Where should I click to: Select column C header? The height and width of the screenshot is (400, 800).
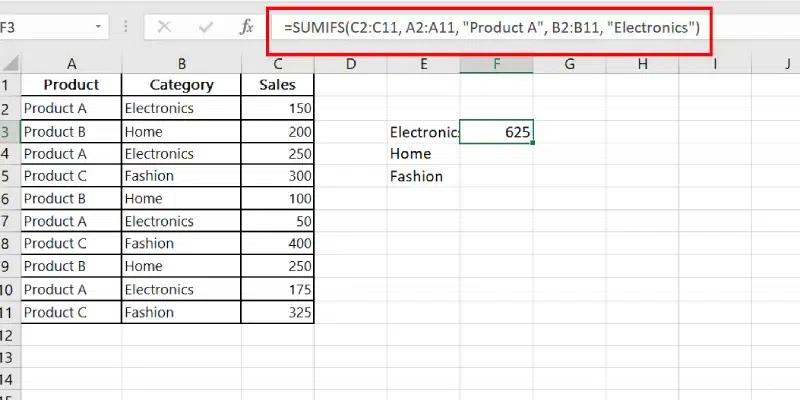[277, 64]
